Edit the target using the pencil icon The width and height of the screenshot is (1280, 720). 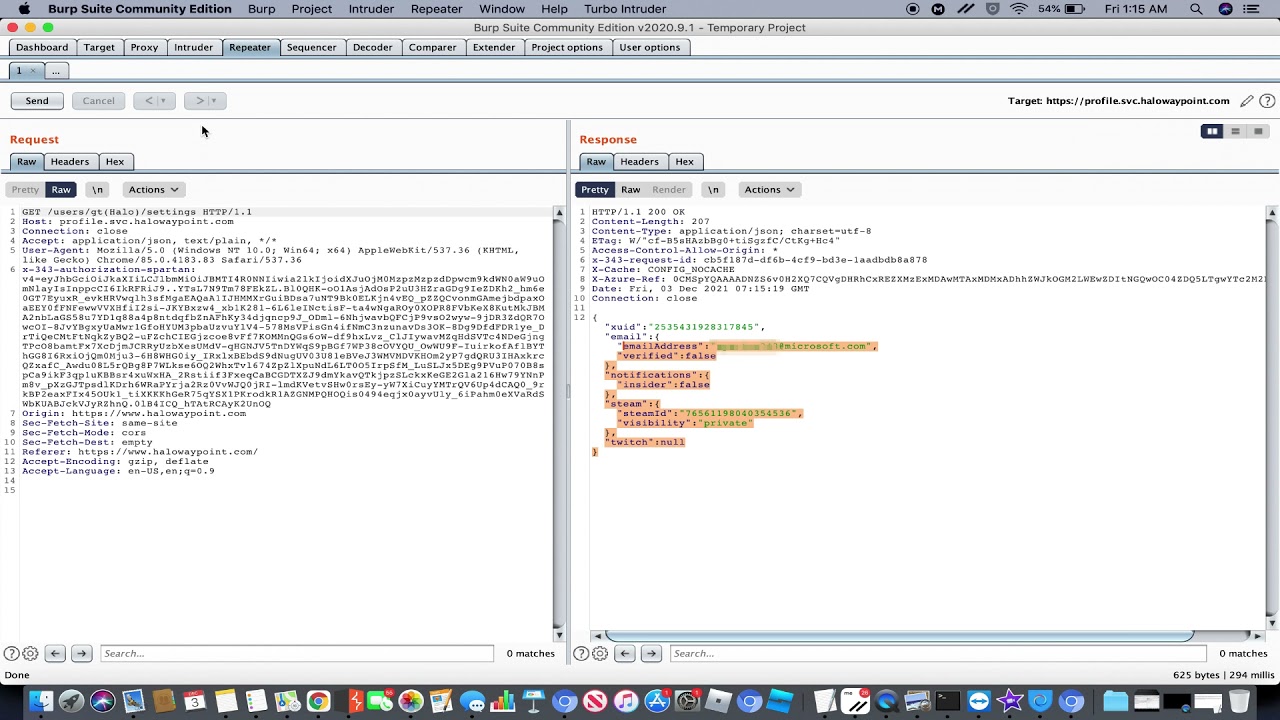pos(1246,101)
